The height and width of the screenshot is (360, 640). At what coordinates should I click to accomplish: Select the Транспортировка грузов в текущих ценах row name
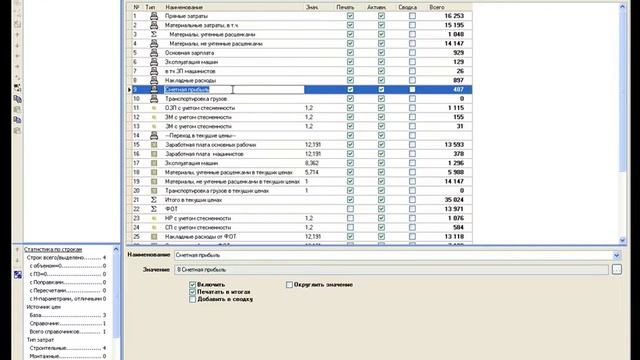(217, 191)
